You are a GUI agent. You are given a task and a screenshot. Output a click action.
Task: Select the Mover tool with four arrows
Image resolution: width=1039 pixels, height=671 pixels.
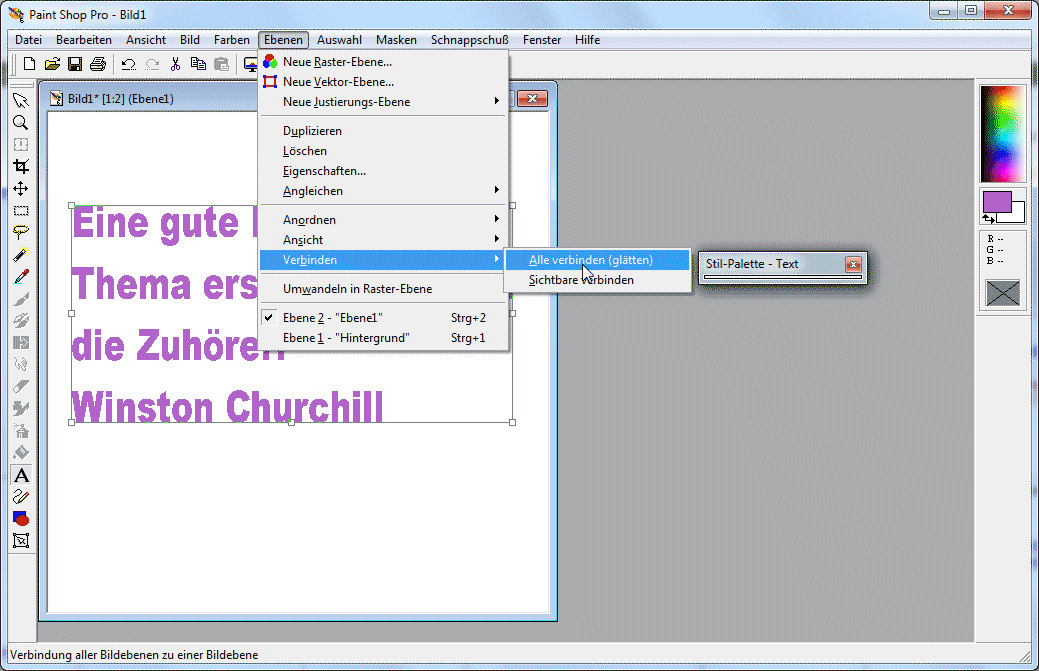pyautogui.click(x=21, y=189)
